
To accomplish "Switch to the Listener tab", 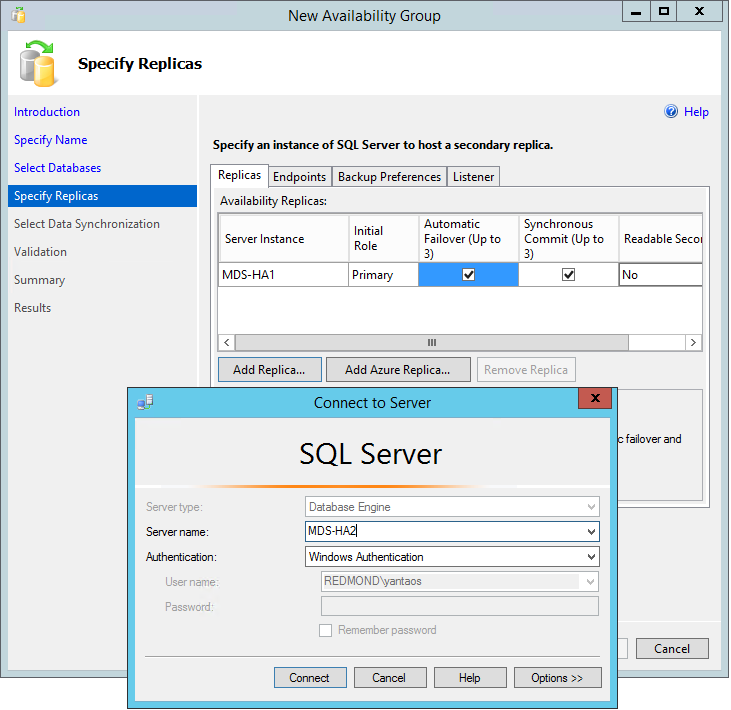I will pyautogui.click(x=473, y=177).
